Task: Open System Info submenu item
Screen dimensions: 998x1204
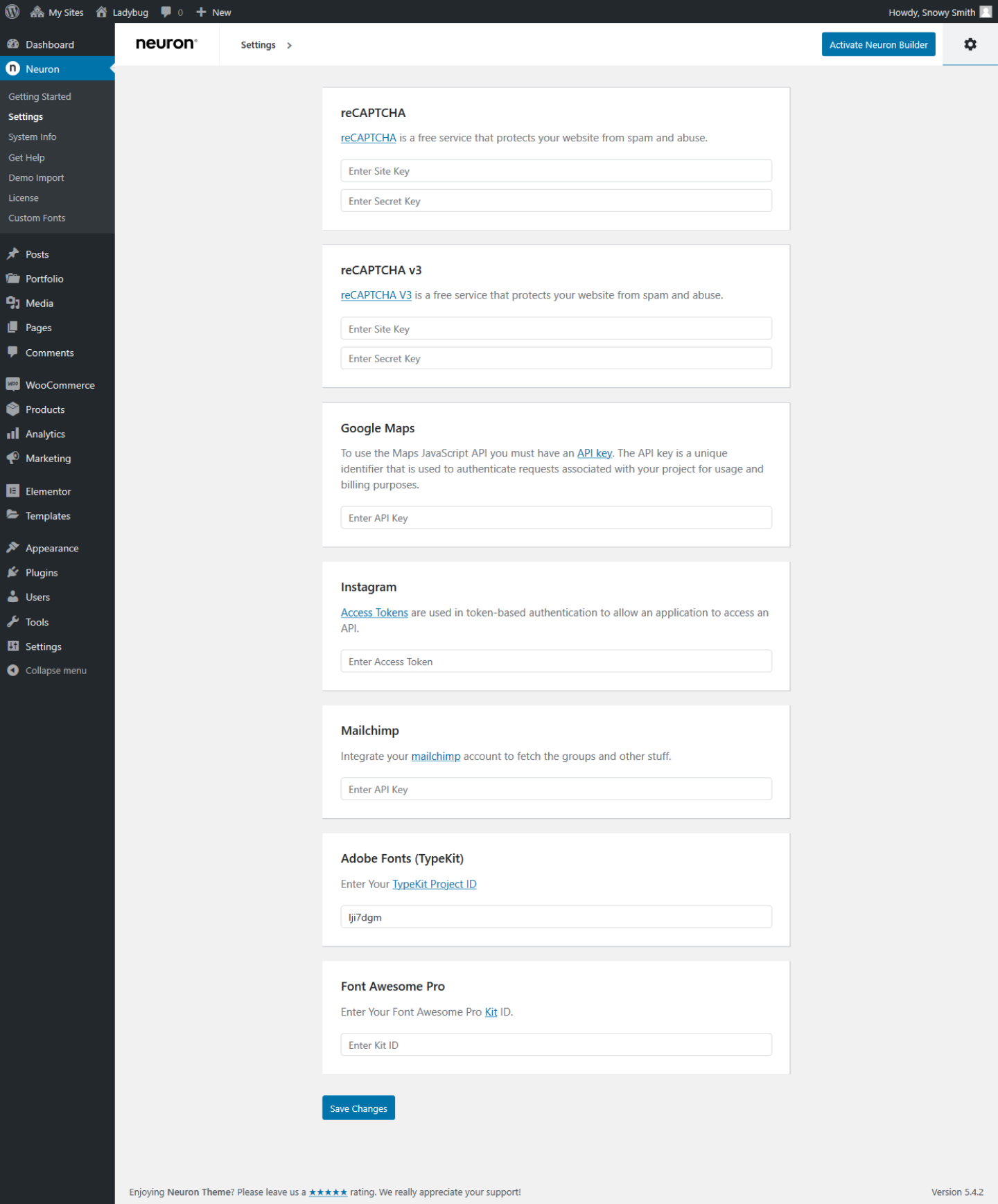Action: click(33, 137)
